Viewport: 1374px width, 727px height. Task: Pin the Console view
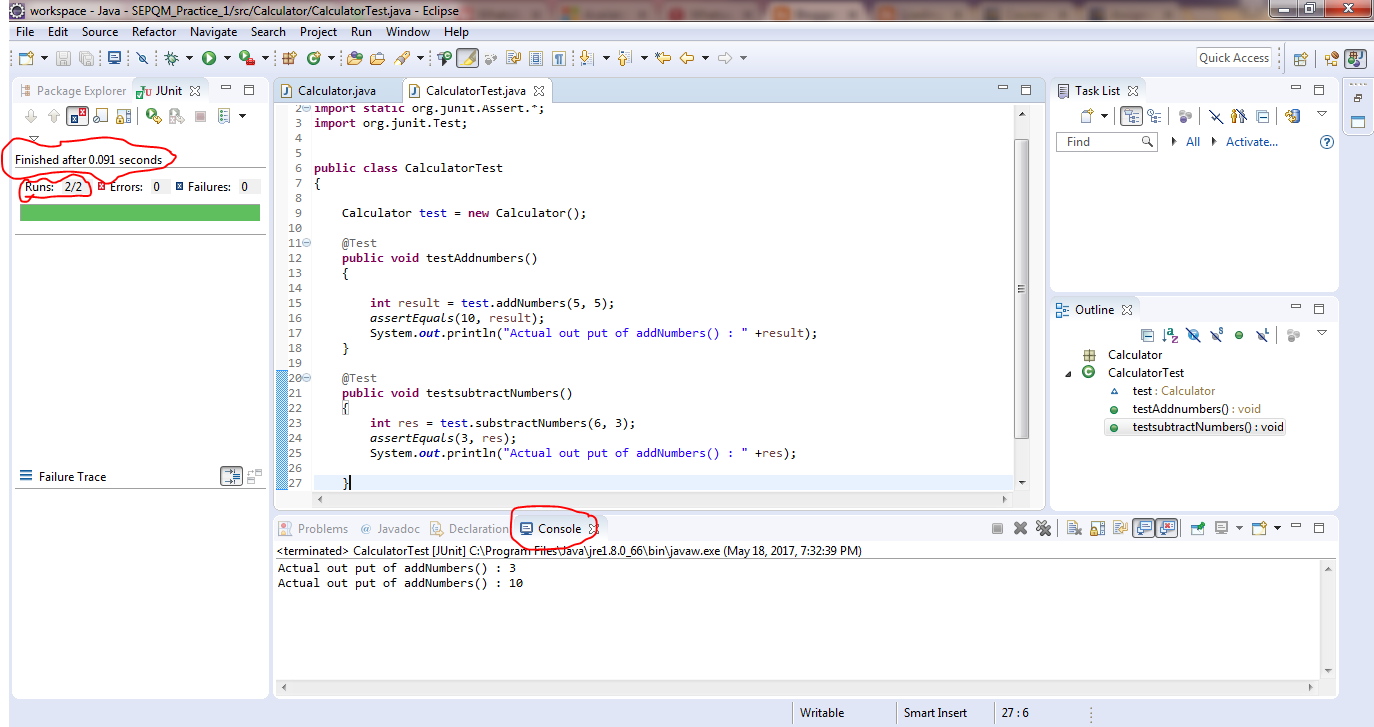point(1197,529)
